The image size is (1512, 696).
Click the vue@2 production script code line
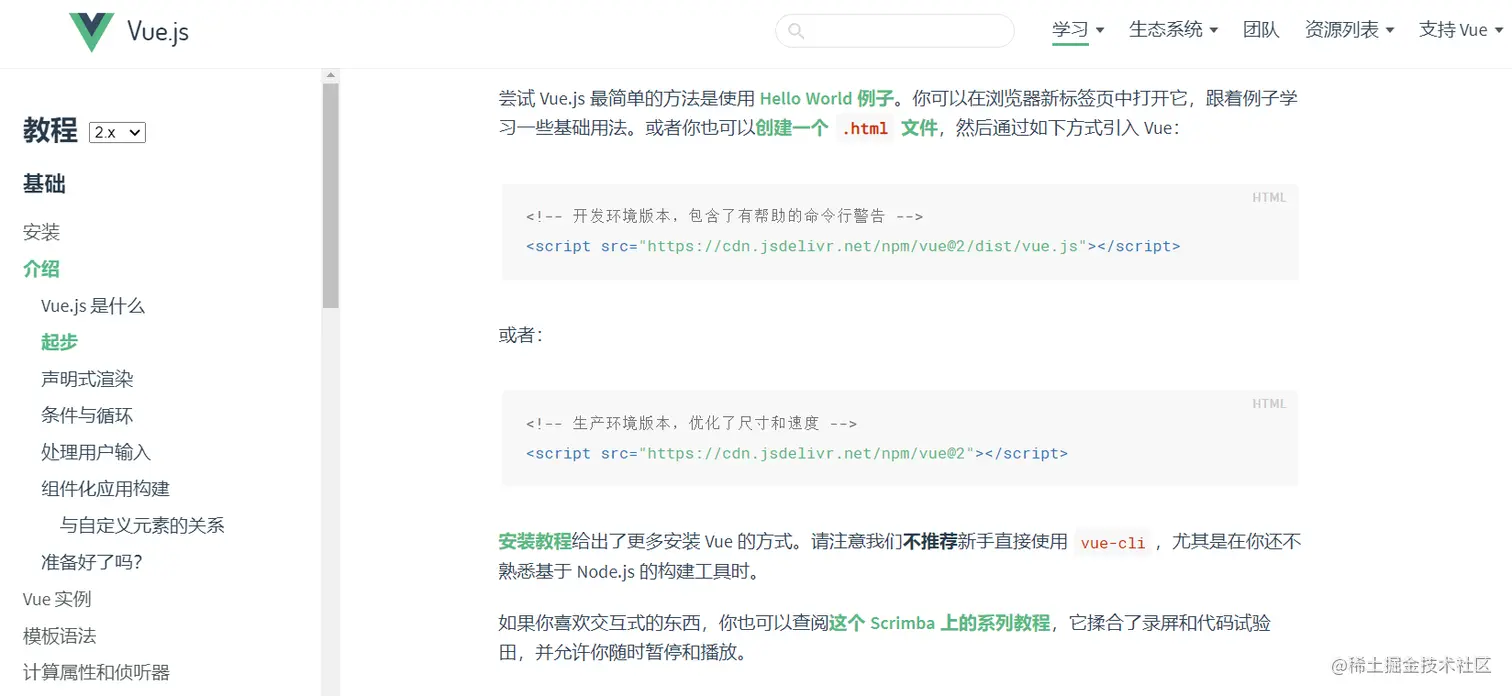(797, 453)
